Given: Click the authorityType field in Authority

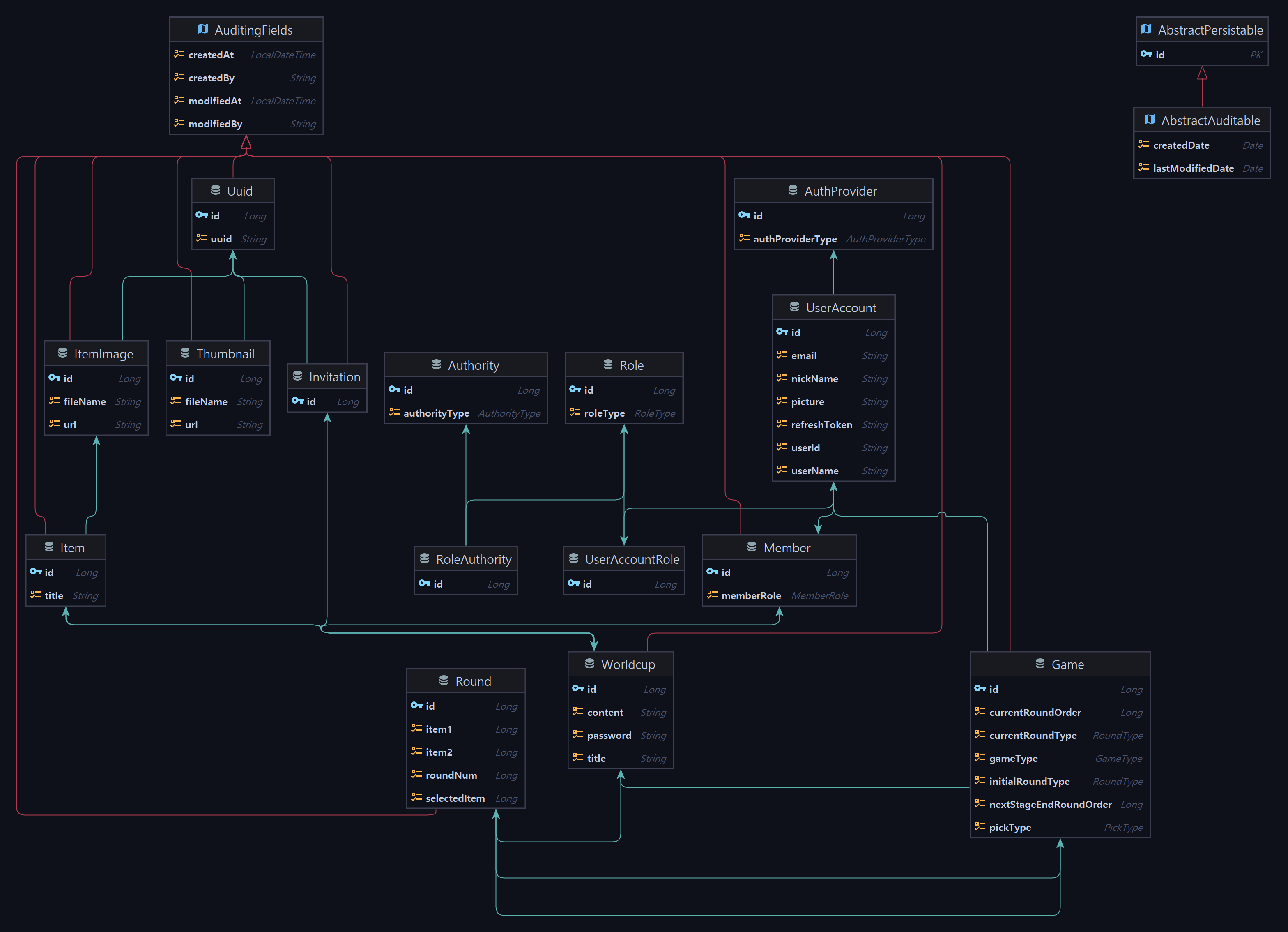Looking at the screenshot, I should 436,413.
